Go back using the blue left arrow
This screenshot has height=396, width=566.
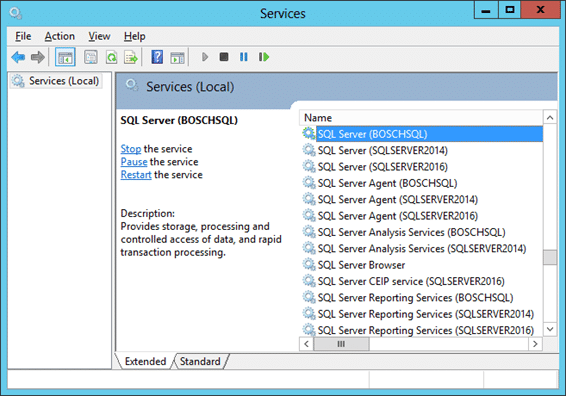coord(18,57)
